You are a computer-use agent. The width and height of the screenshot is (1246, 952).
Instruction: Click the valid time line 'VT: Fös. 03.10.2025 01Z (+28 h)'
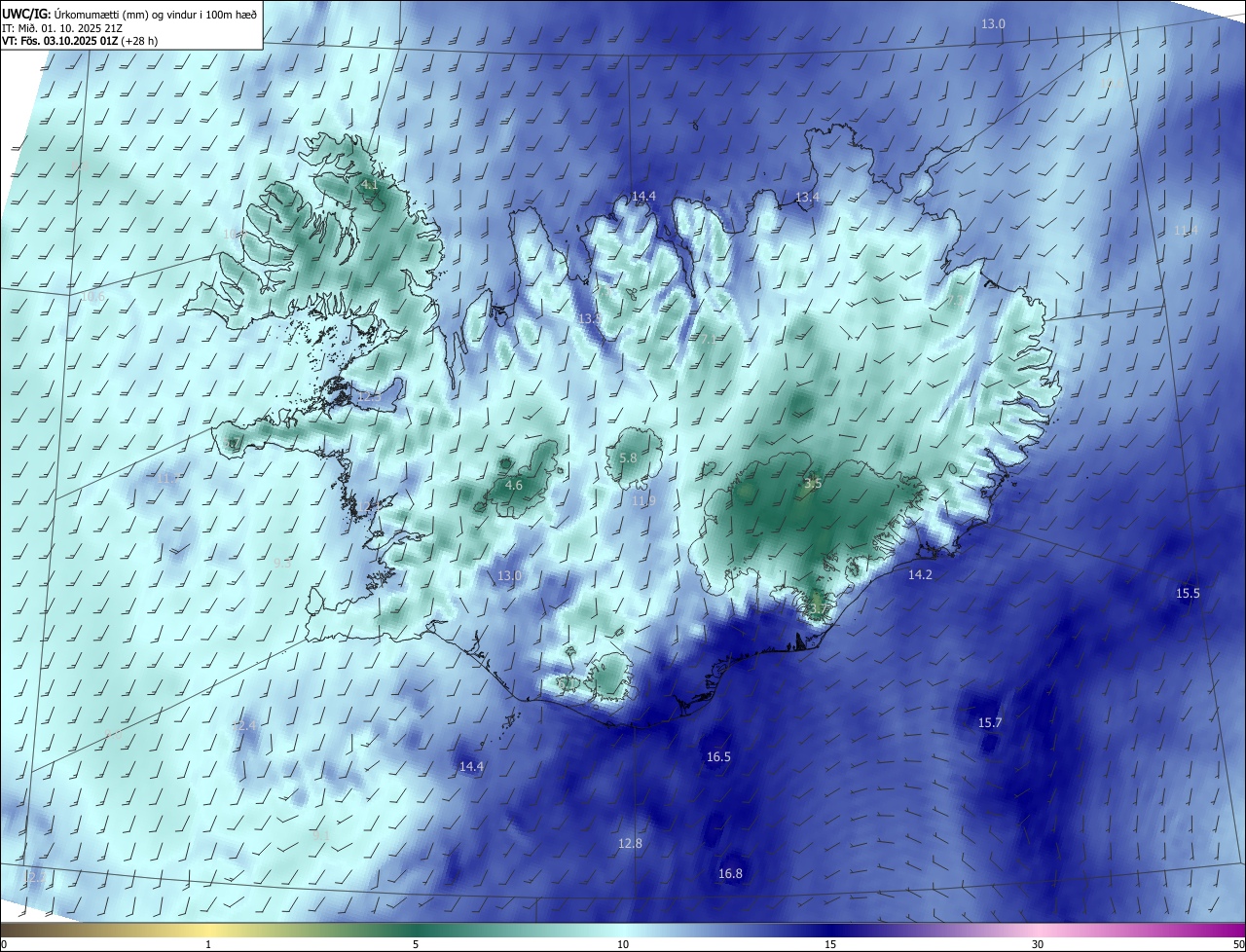pyautogui.click(x=80, y=42)
